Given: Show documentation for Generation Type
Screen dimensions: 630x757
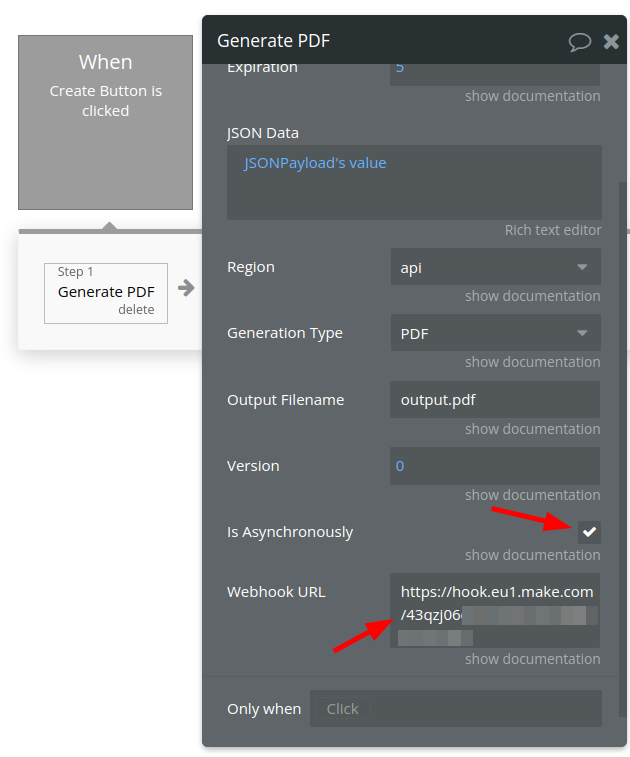Looking at the screenshot, I should [x=532, y=362].
